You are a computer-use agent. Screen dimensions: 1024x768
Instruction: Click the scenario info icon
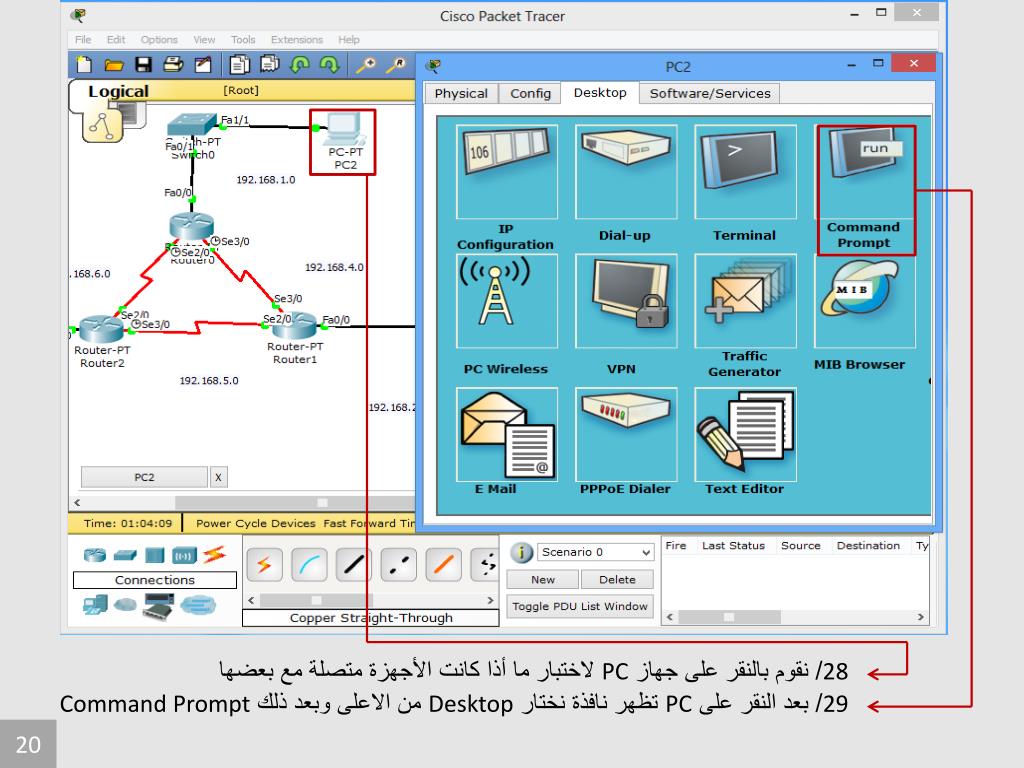[x=521, y=552]
